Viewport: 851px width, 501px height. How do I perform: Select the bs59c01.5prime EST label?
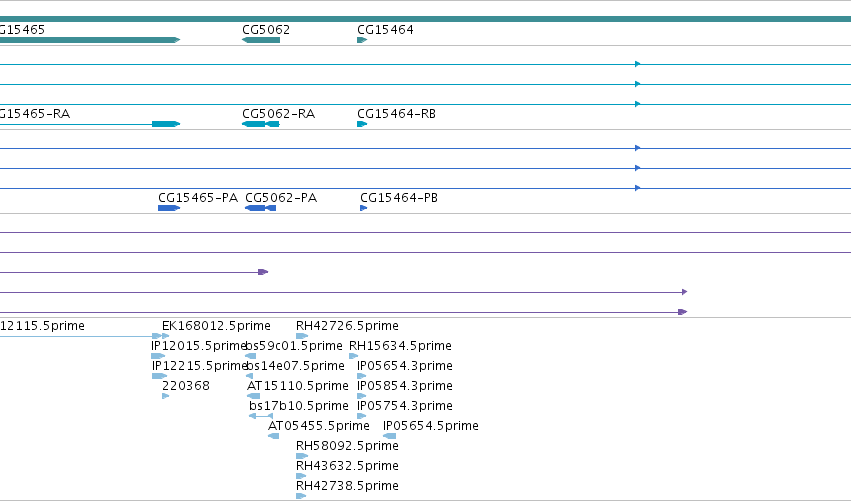[295, 346]
